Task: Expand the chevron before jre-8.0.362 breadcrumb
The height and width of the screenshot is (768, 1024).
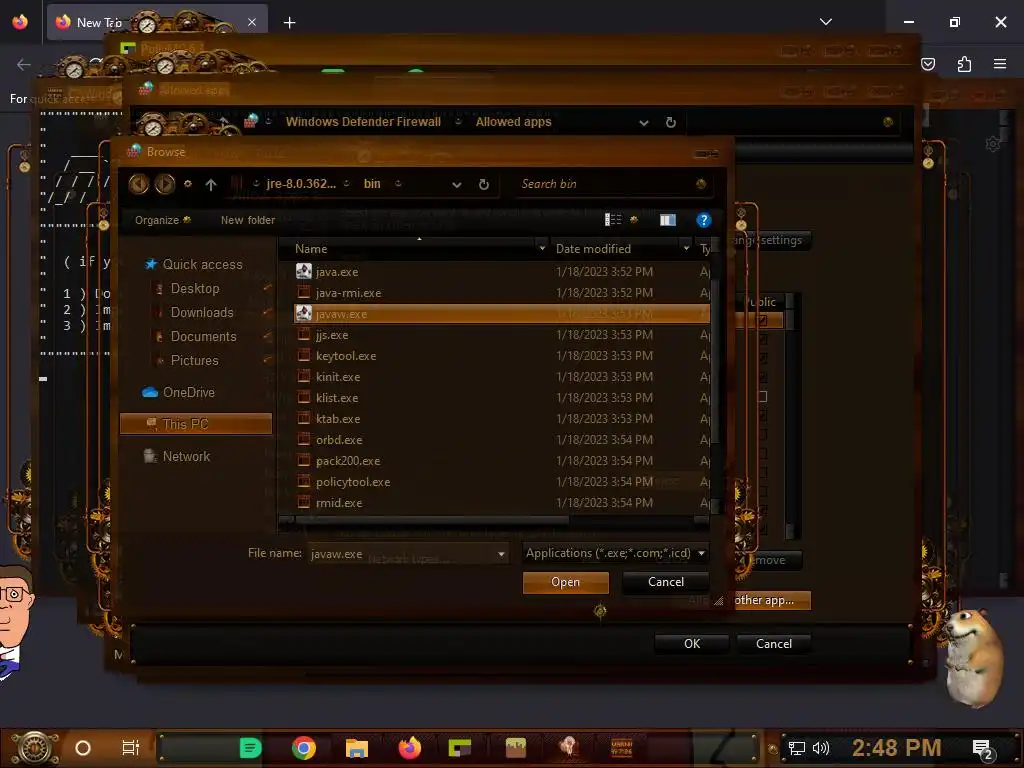Action: 256,184
